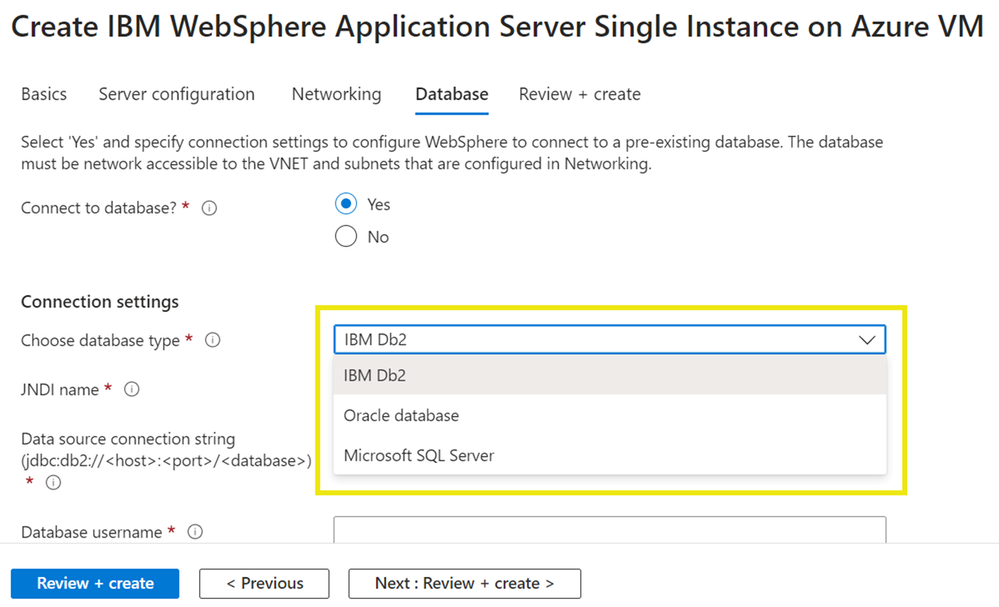
Task: Collapse the database type dropdown chevron
Action: pos(866,340)
